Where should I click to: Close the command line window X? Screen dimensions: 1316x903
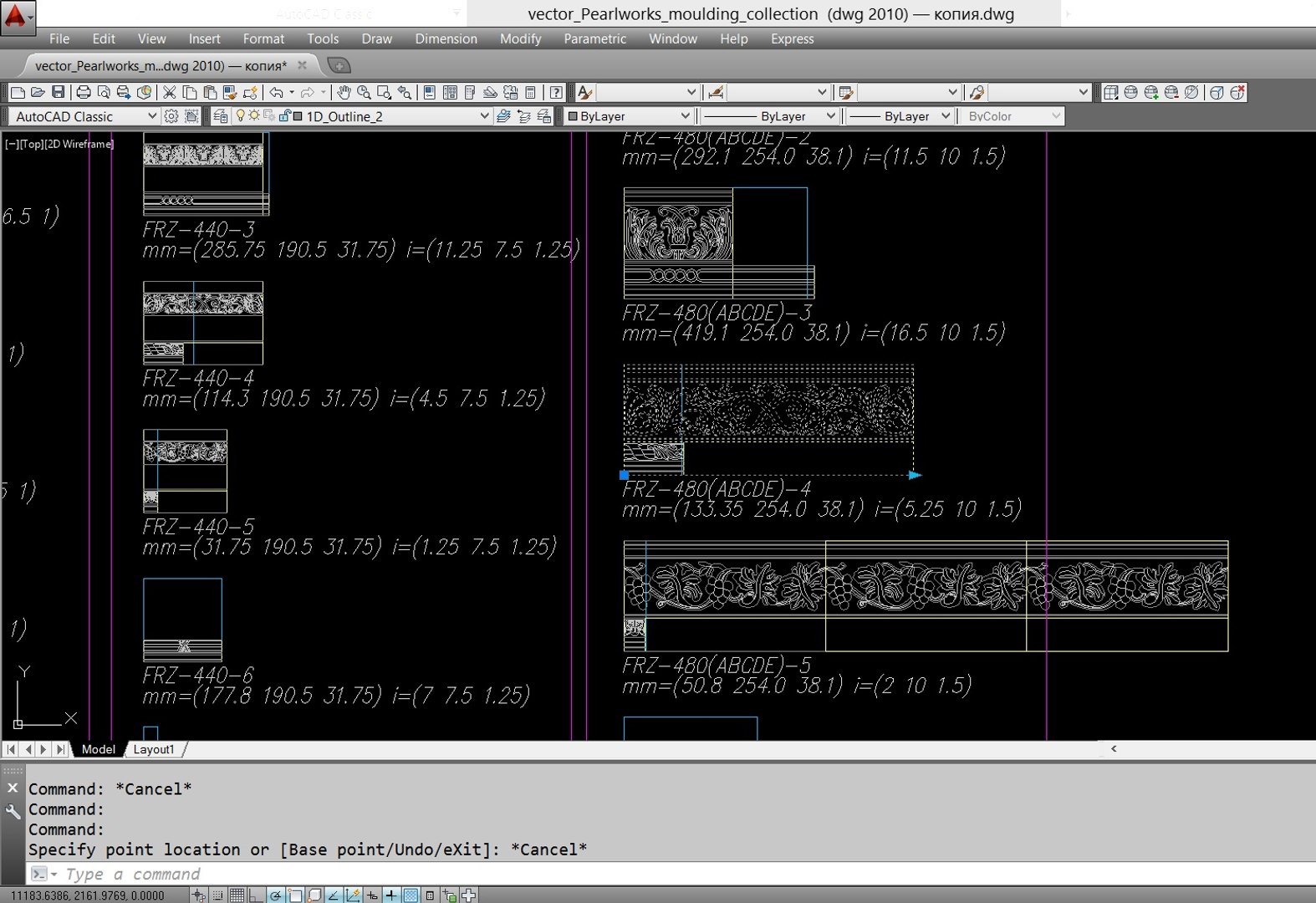[13, 788]
